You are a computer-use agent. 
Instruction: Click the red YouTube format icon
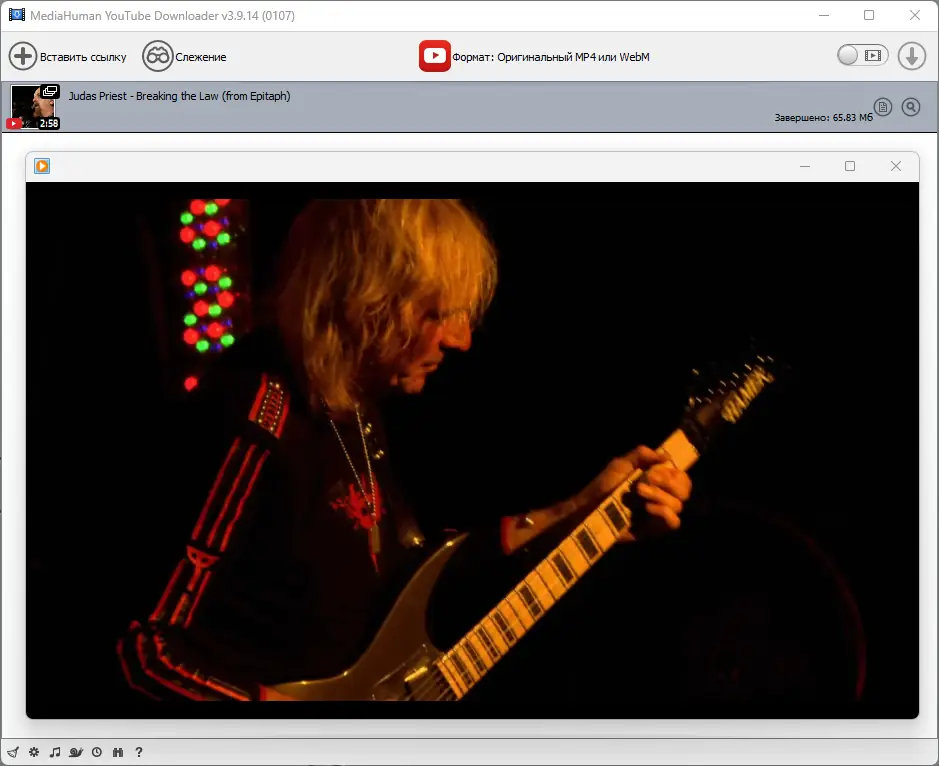(435, 56)
